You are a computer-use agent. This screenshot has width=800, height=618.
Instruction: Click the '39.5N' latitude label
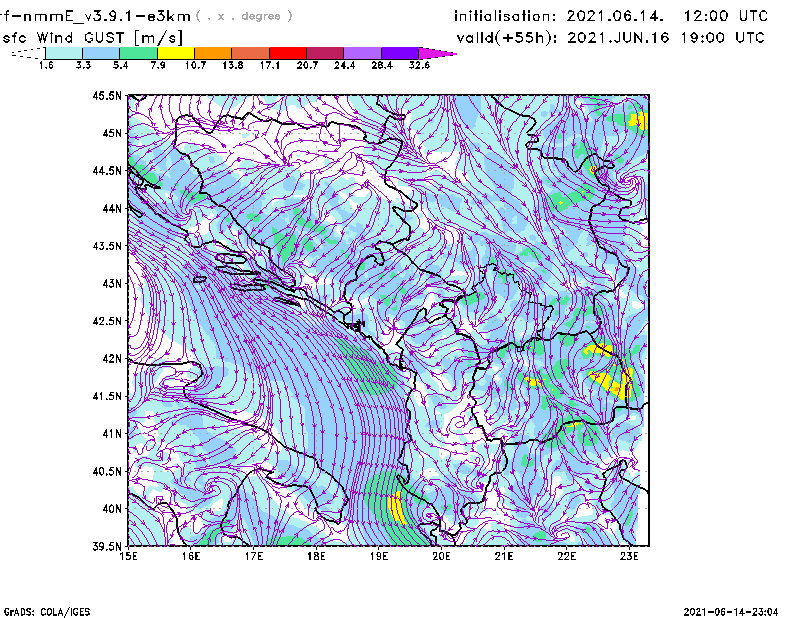(107, 546)
